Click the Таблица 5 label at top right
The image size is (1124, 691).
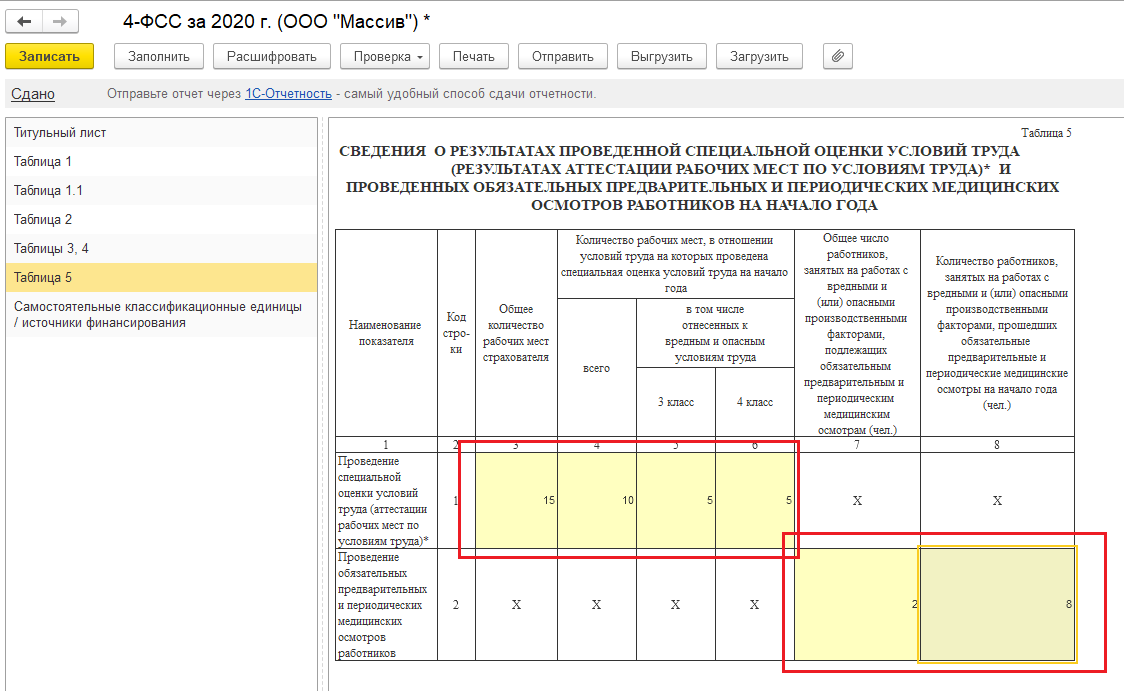pyautogui.click(x=1046, y=133)
